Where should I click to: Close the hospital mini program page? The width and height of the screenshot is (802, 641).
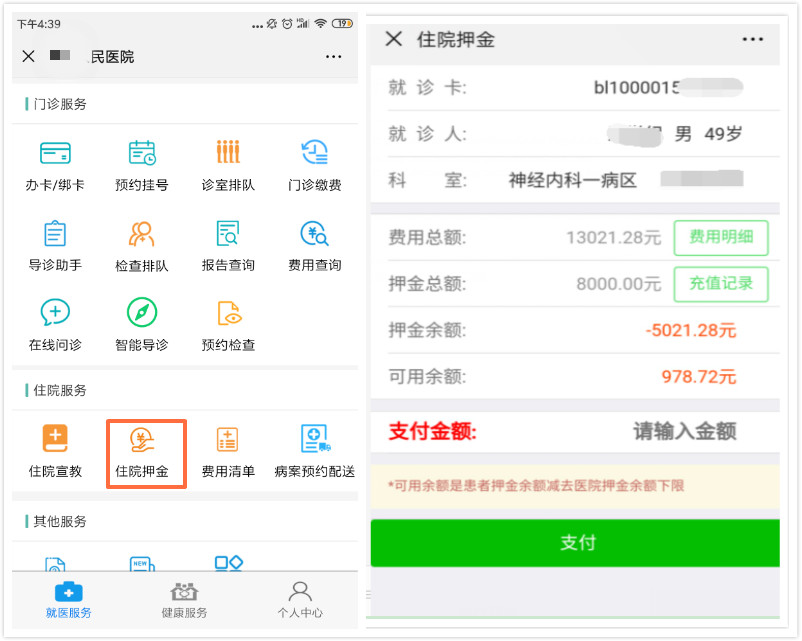click(x=29, y=56)
